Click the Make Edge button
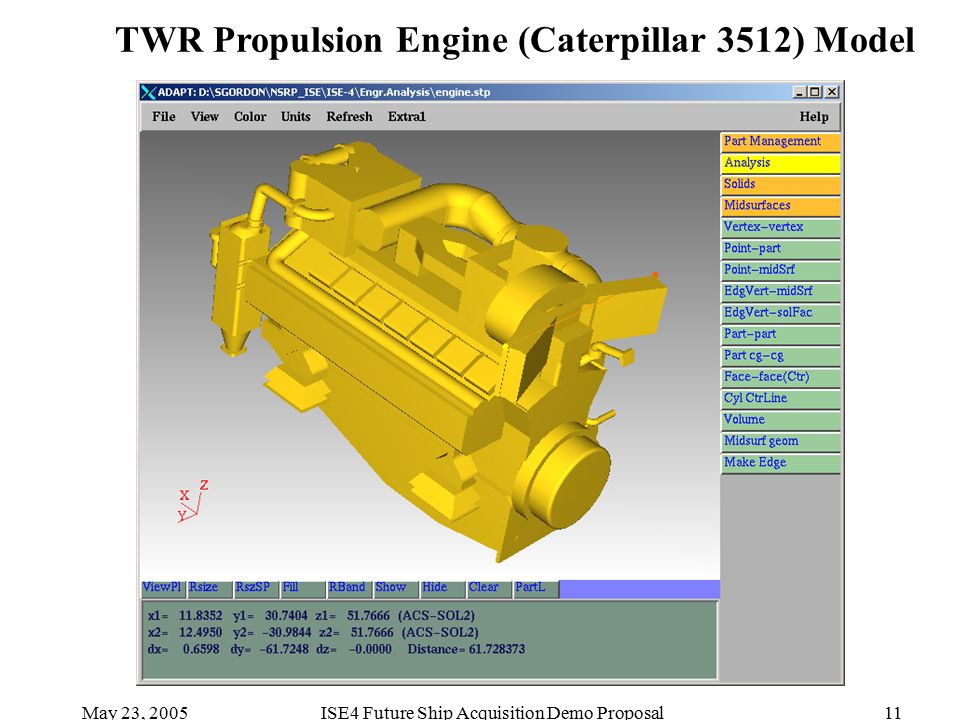The image size is (960, 720). point(781,463)
